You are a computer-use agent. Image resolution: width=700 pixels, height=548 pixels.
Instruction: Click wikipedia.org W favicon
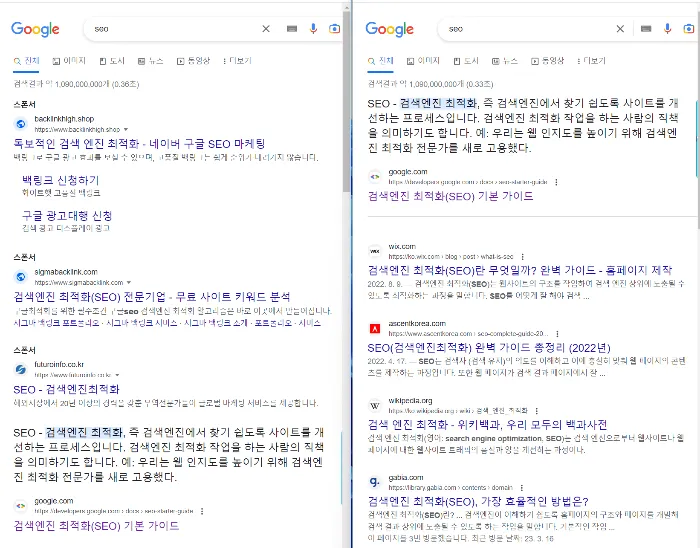[x=375, y=406]
